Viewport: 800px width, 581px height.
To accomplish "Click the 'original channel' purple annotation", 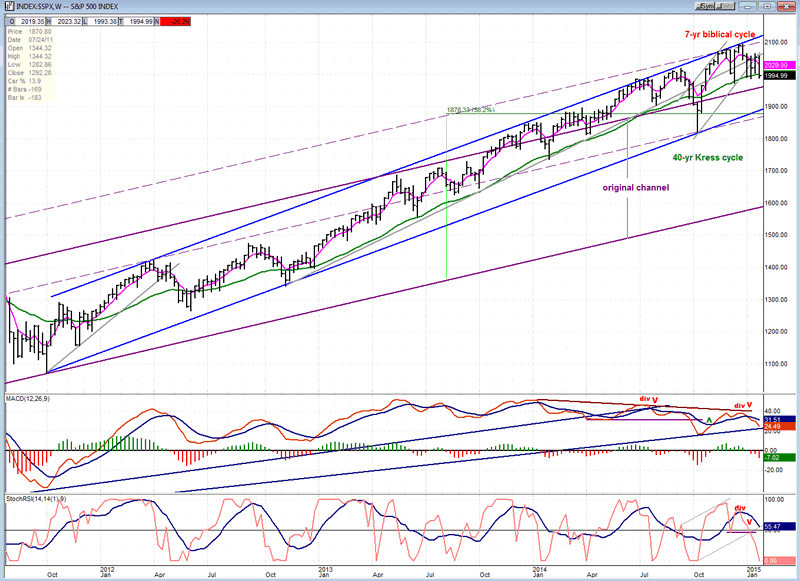I will click(636, 188).
